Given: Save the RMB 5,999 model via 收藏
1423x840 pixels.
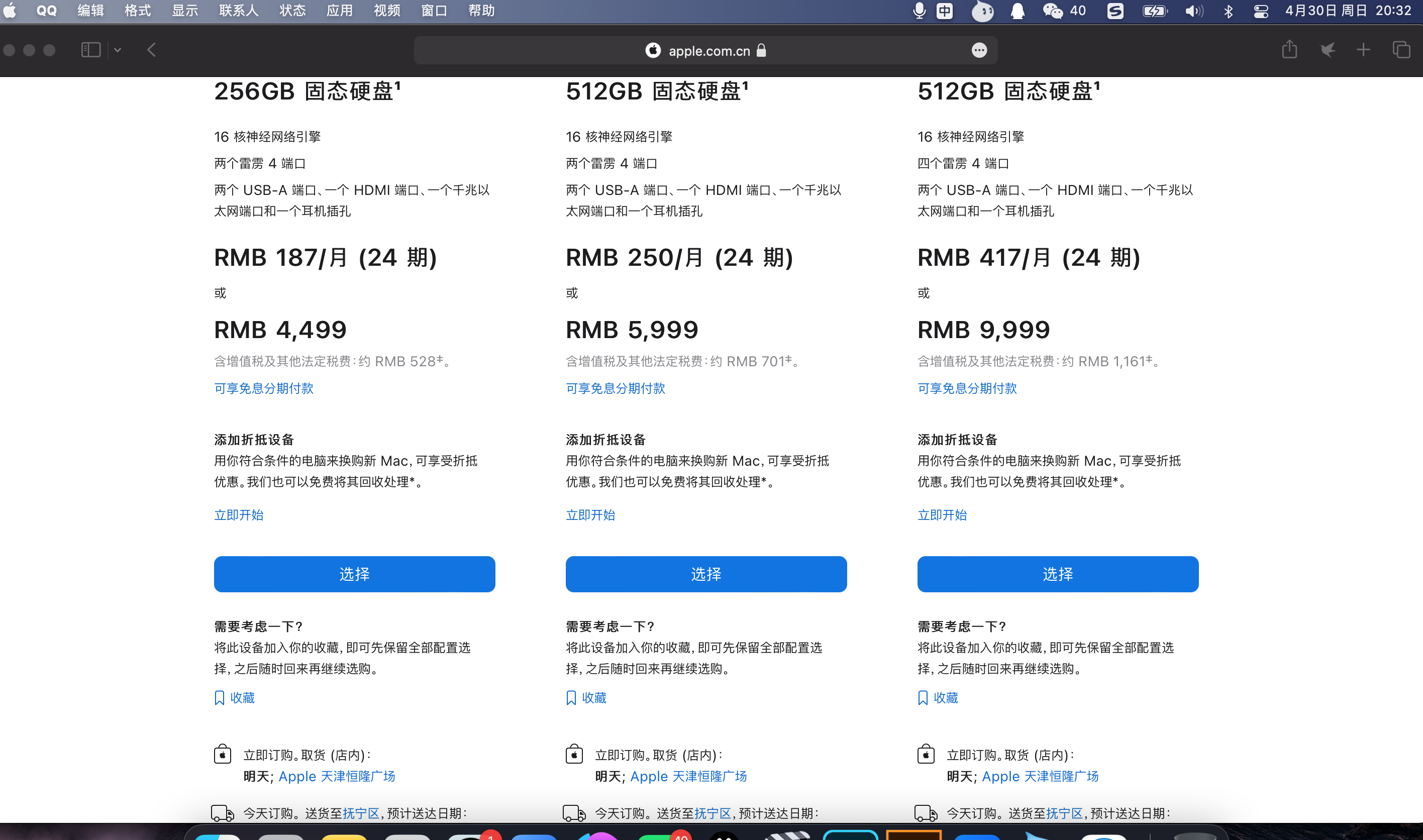Looking at the screenshot, I should click(x=586, y=698).
